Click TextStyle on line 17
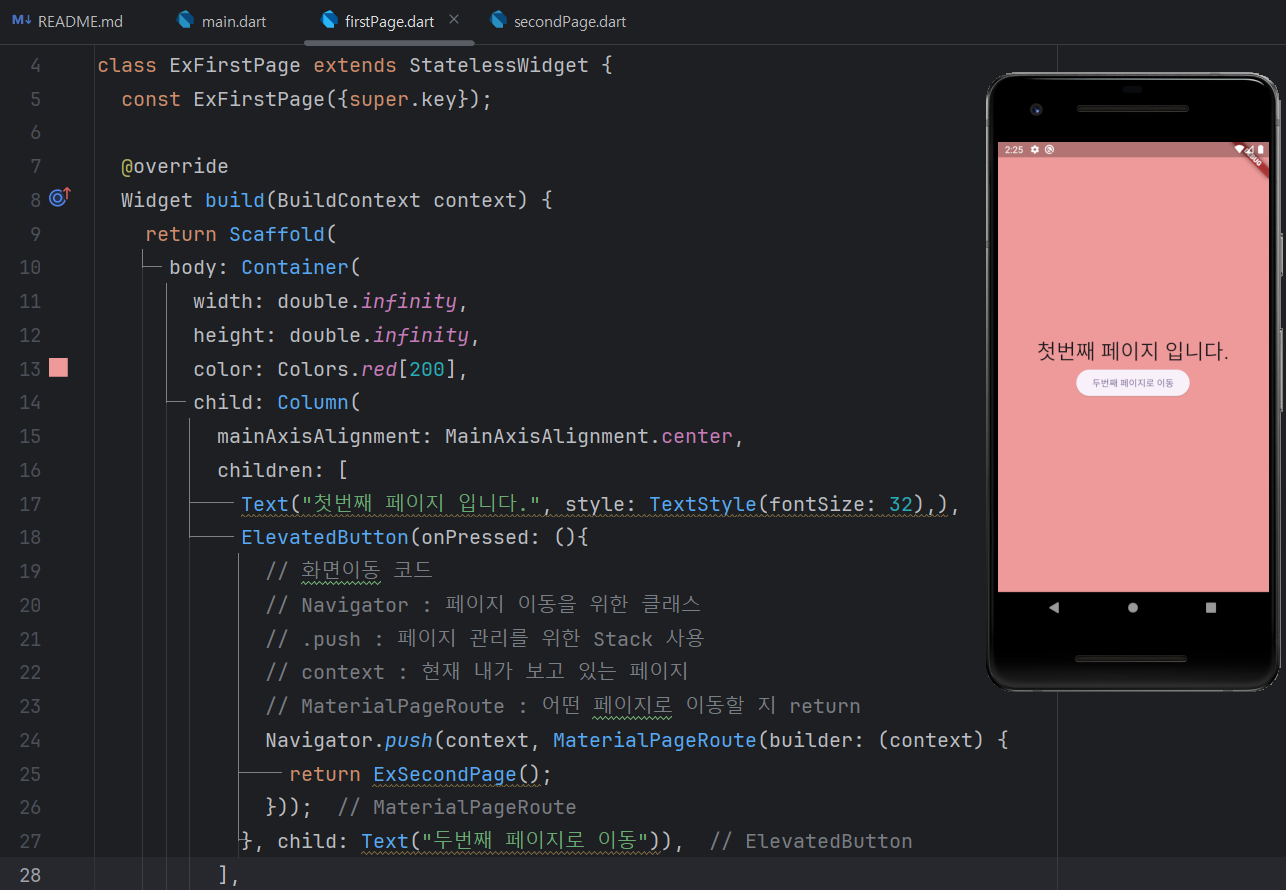Image resolution: width=1286 pixels, height=890 pixels. pos(703,504)
